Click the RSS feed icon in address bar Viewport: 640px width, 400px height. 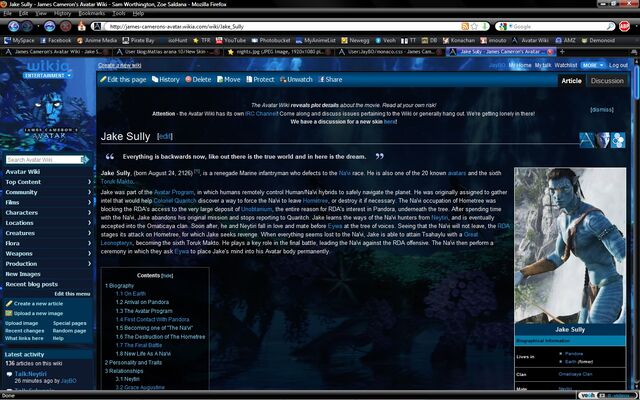[x=465, y=27]
